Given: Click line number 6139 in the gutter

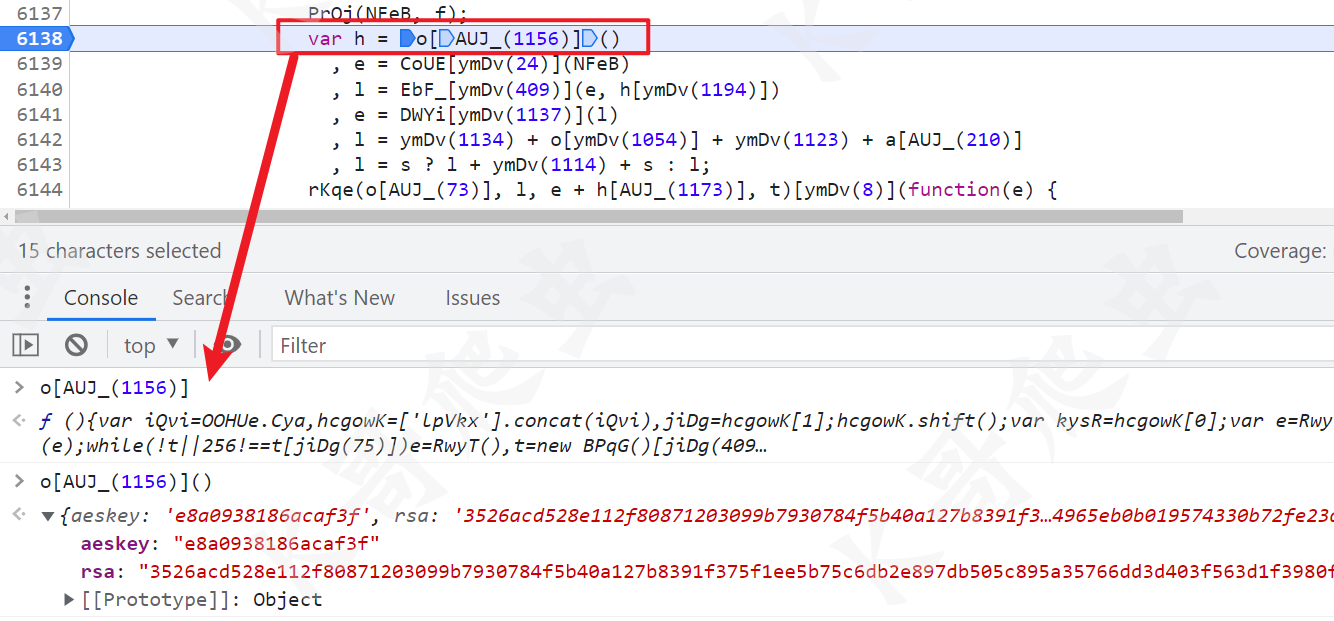Looking at the screenshot, I should [x=39, y=64].
